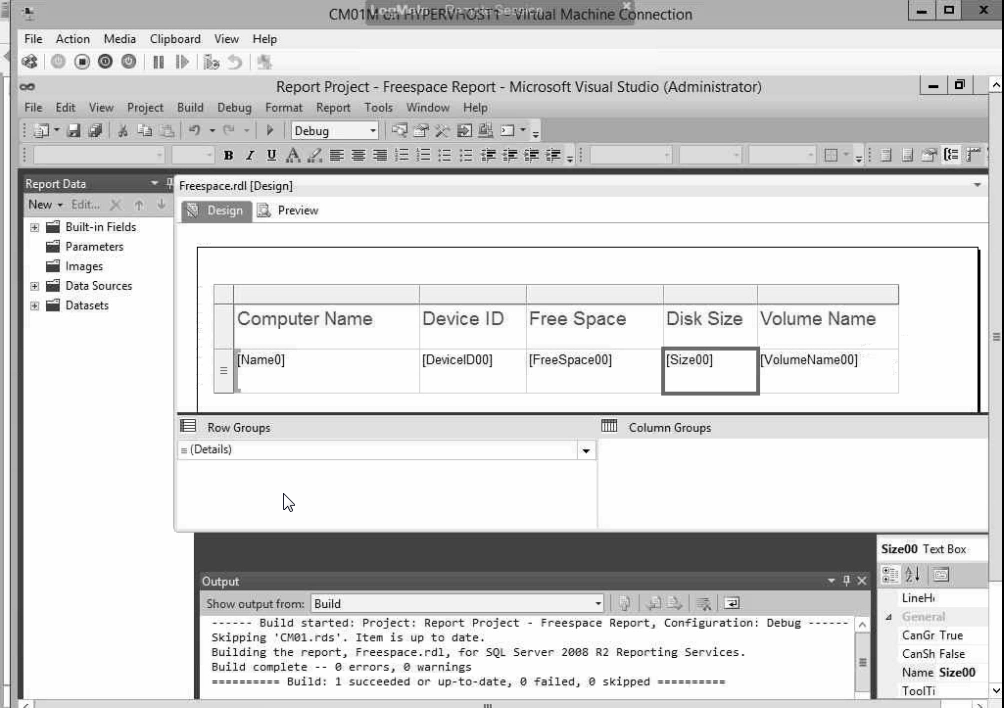Click the Bold formatting icon
The height and width of the screenshot is (708, 1004).
click(229, 156)
